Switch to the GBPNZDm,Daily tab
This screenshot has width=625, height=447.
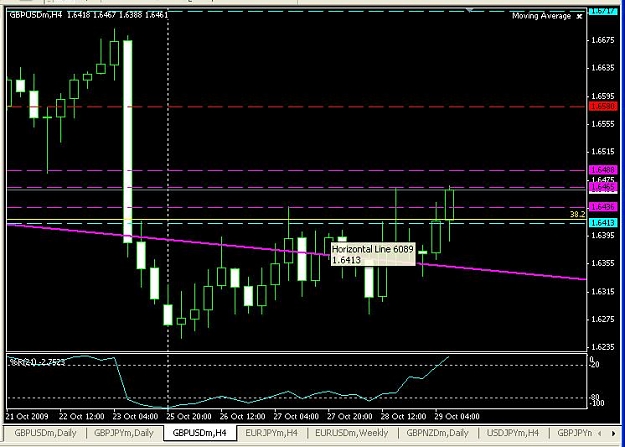[437, 433]
